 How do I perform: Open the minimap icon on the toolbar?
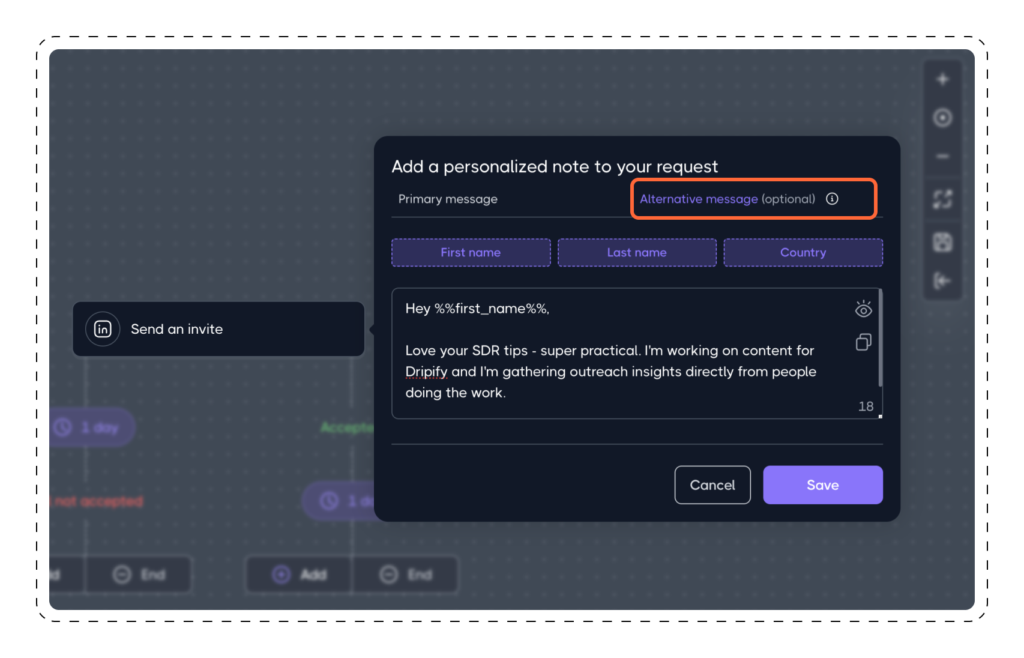[x=941, y=241]
